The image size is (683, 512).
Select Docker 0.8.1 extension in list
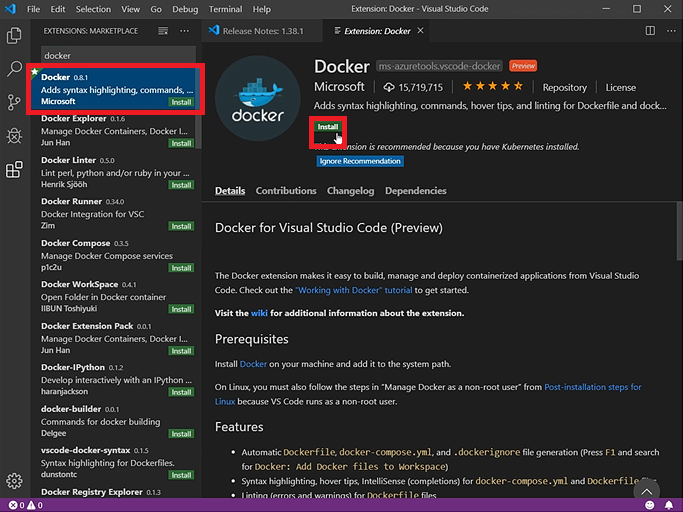point(115,89)
